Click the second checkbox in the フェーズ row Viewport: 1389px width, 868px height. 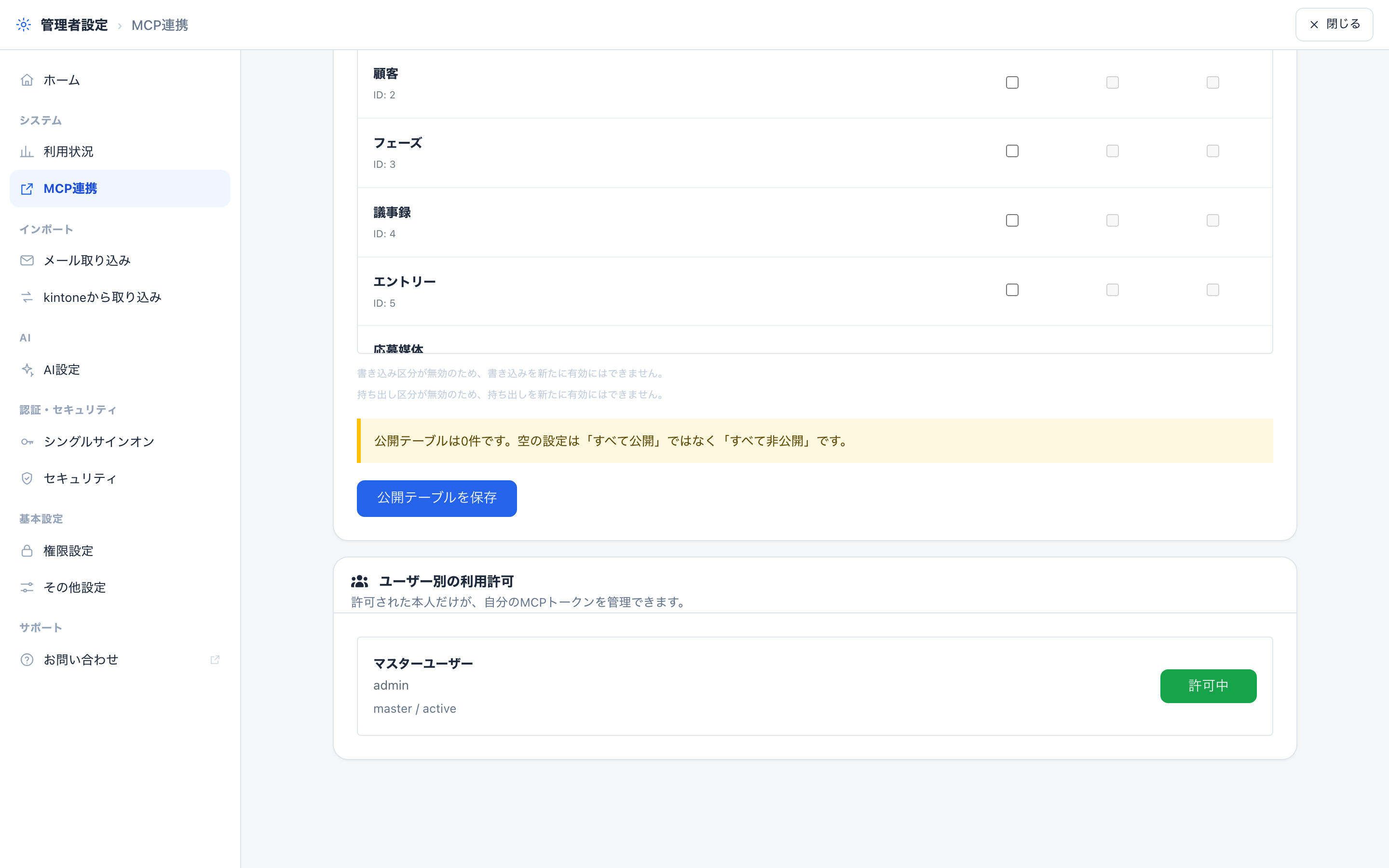pyautogui.click(x=1112, y=151)
